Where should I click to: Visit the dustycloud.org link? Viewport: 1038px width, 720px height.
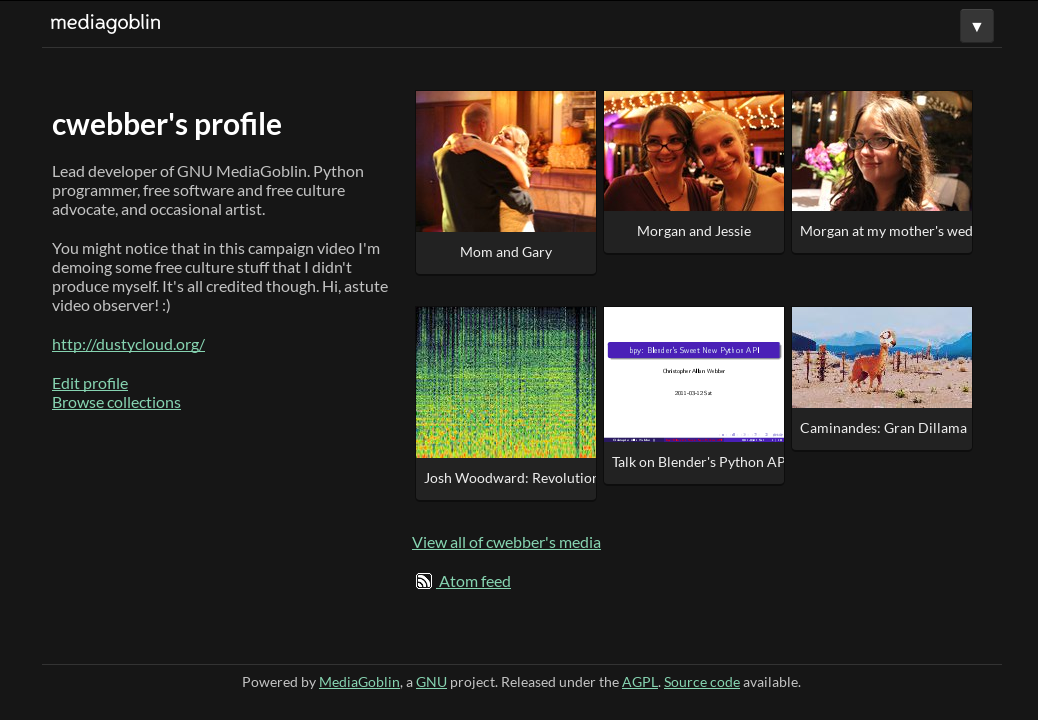[x=128, y=344]
